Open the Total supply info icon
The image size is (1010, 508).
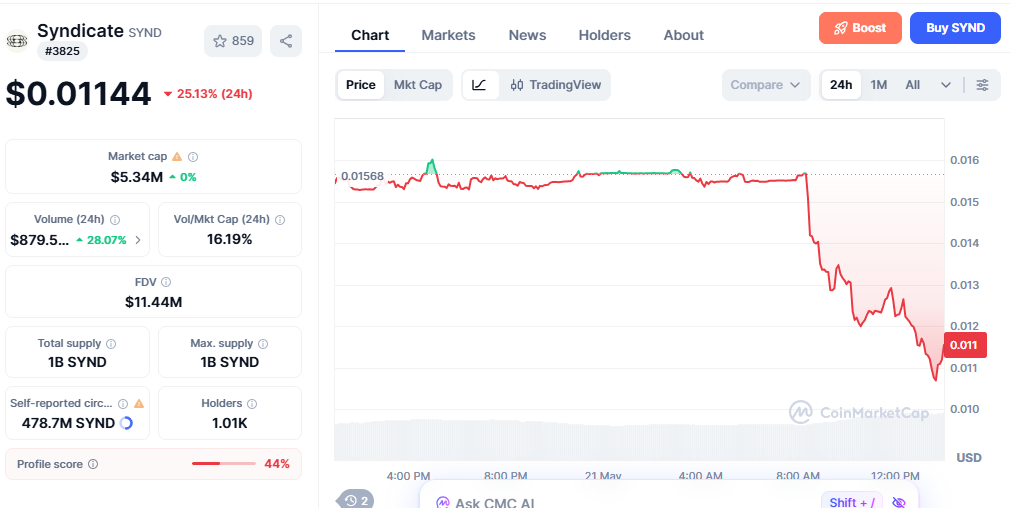[x=111, y=344]
